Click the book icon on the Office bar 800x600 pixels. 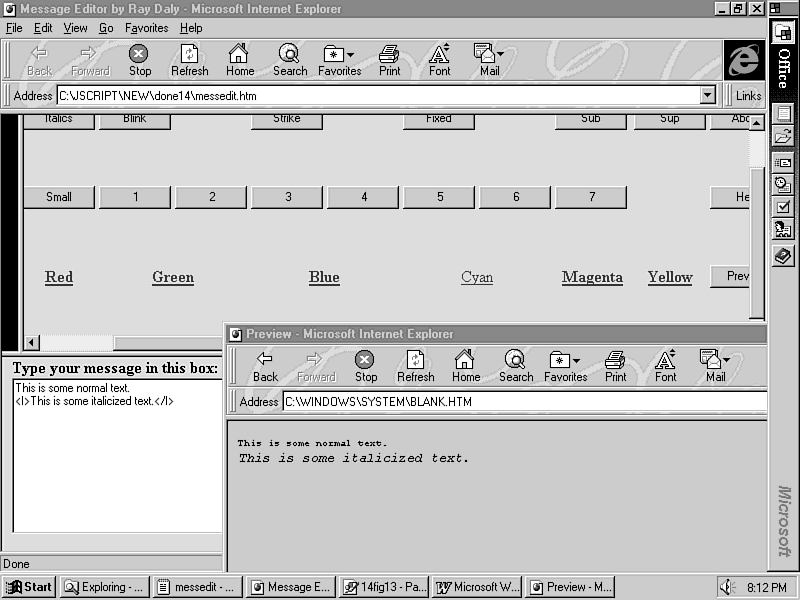tap(783, 255)
